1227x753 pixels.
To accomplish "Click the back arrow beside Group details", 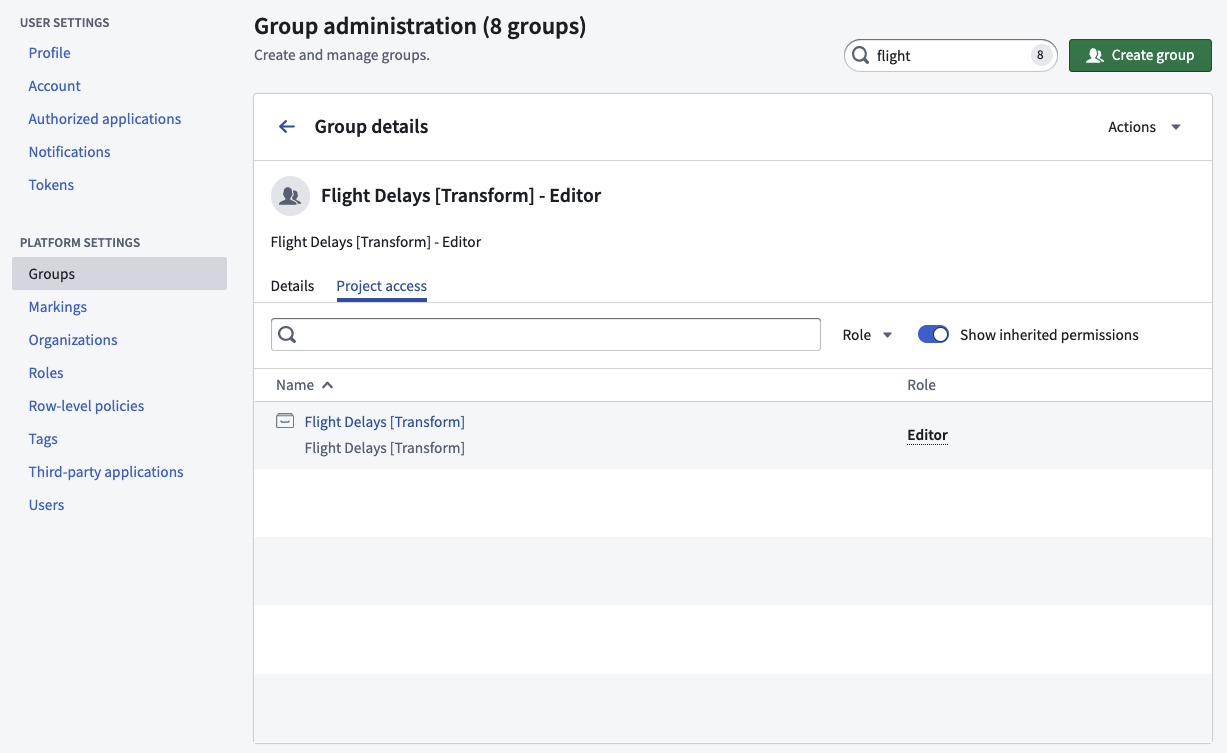I will [x=287, y=126].
